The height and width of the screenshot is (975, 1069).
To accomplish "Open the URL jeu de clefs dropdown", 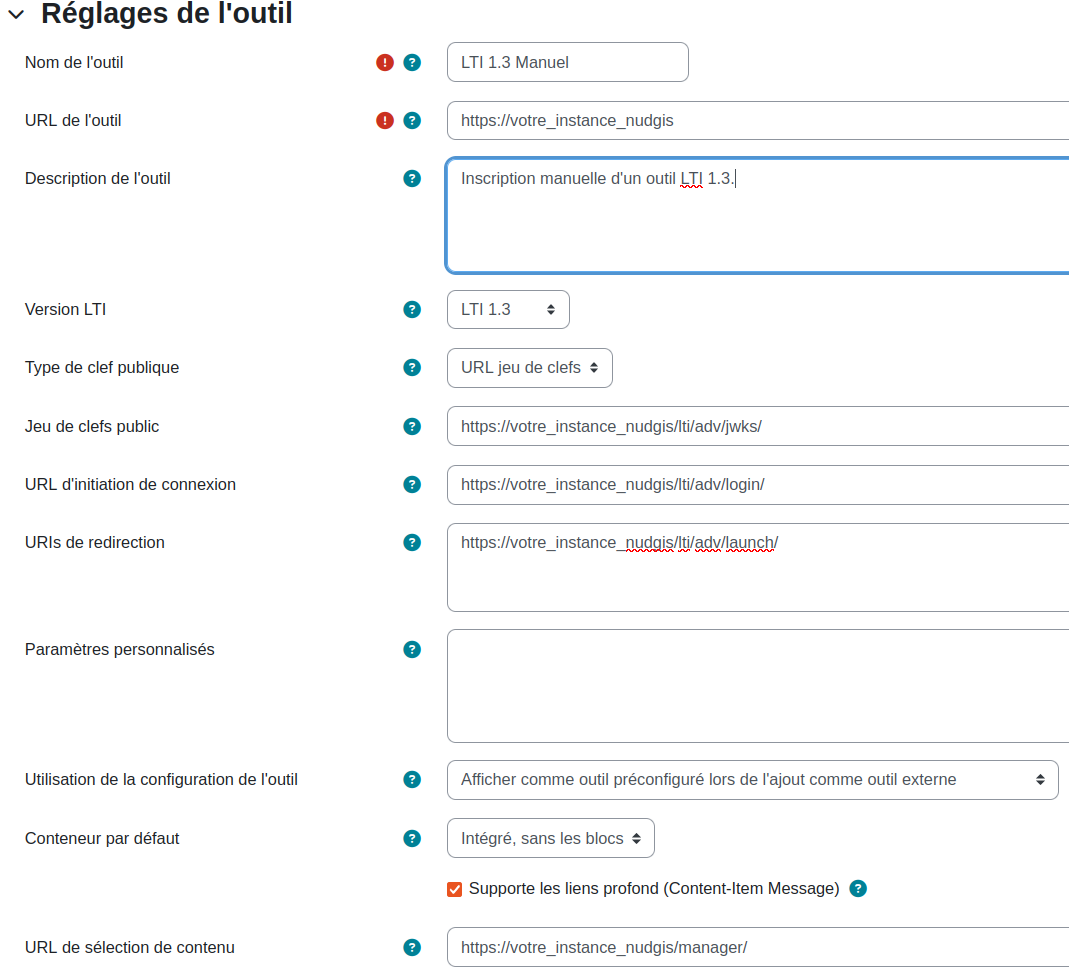I will pos(530,368).
